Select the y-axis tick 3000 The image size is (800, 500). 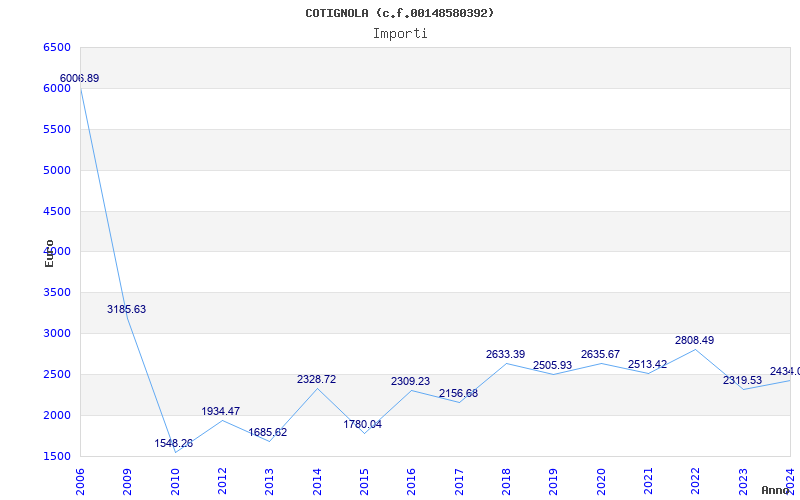coord(57,334)
